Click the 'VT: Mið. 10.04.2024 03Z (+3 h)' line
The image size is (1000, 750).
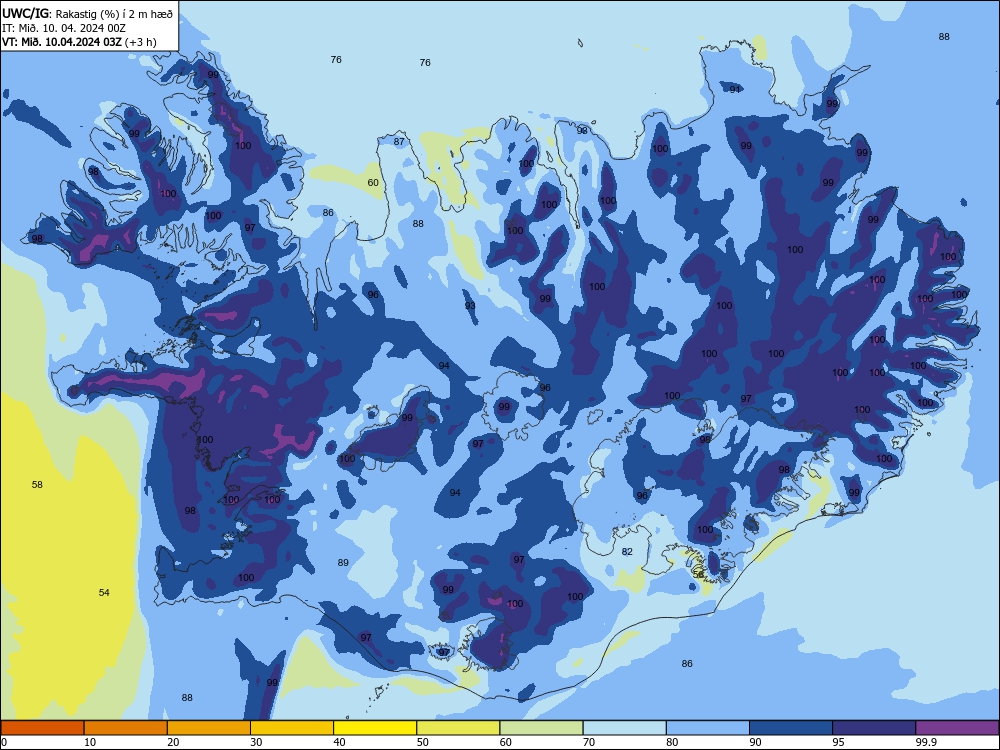click(79, 42)
